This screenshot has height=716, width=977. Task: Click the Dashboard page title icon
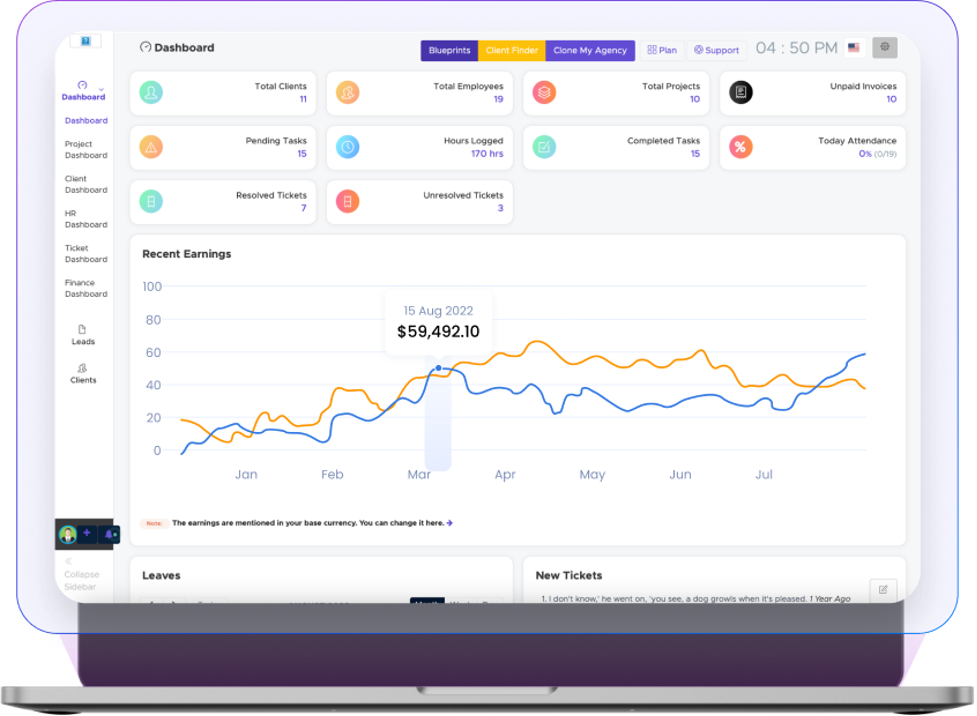tap(145, 47)
